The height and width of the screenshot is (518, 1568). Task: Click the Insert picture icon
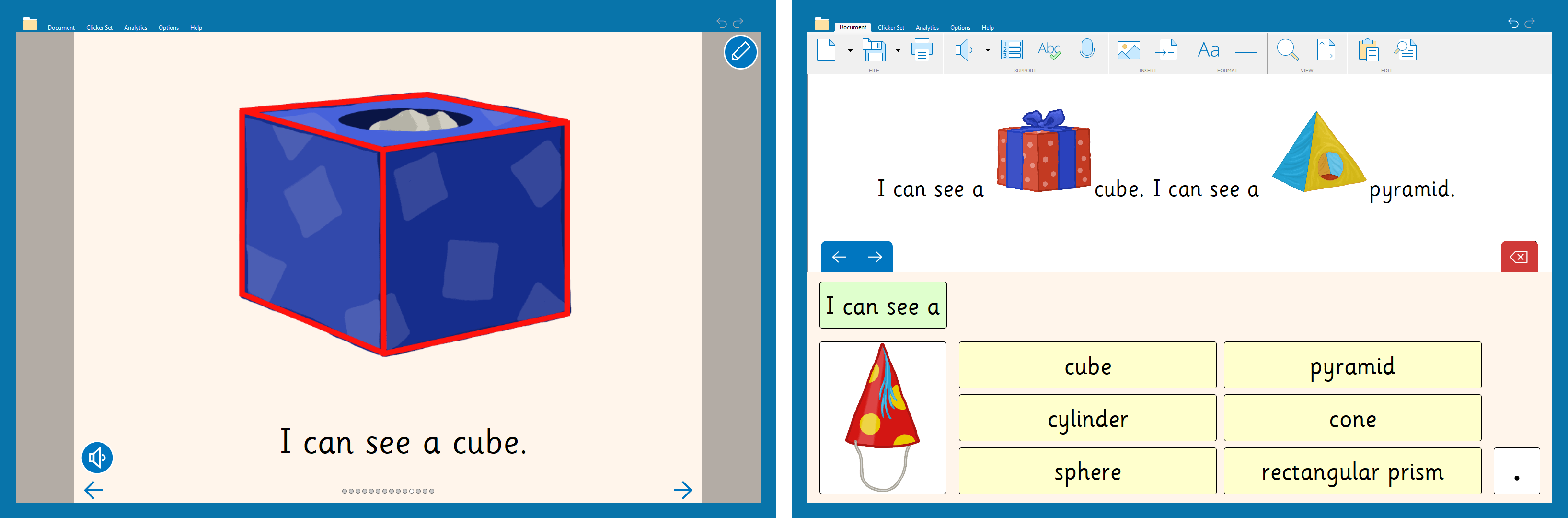[1129, 50]
